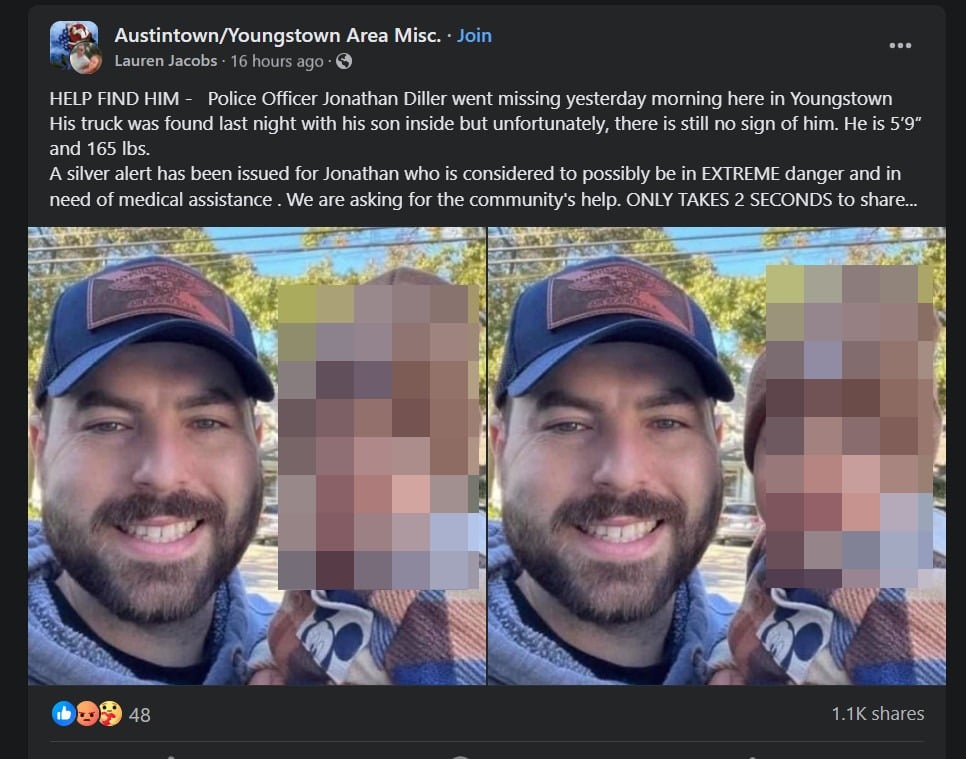The image size is (966, 759).
Task: Click the "HELP FIND HIM" post text
Action: click(x=115, y=99)
